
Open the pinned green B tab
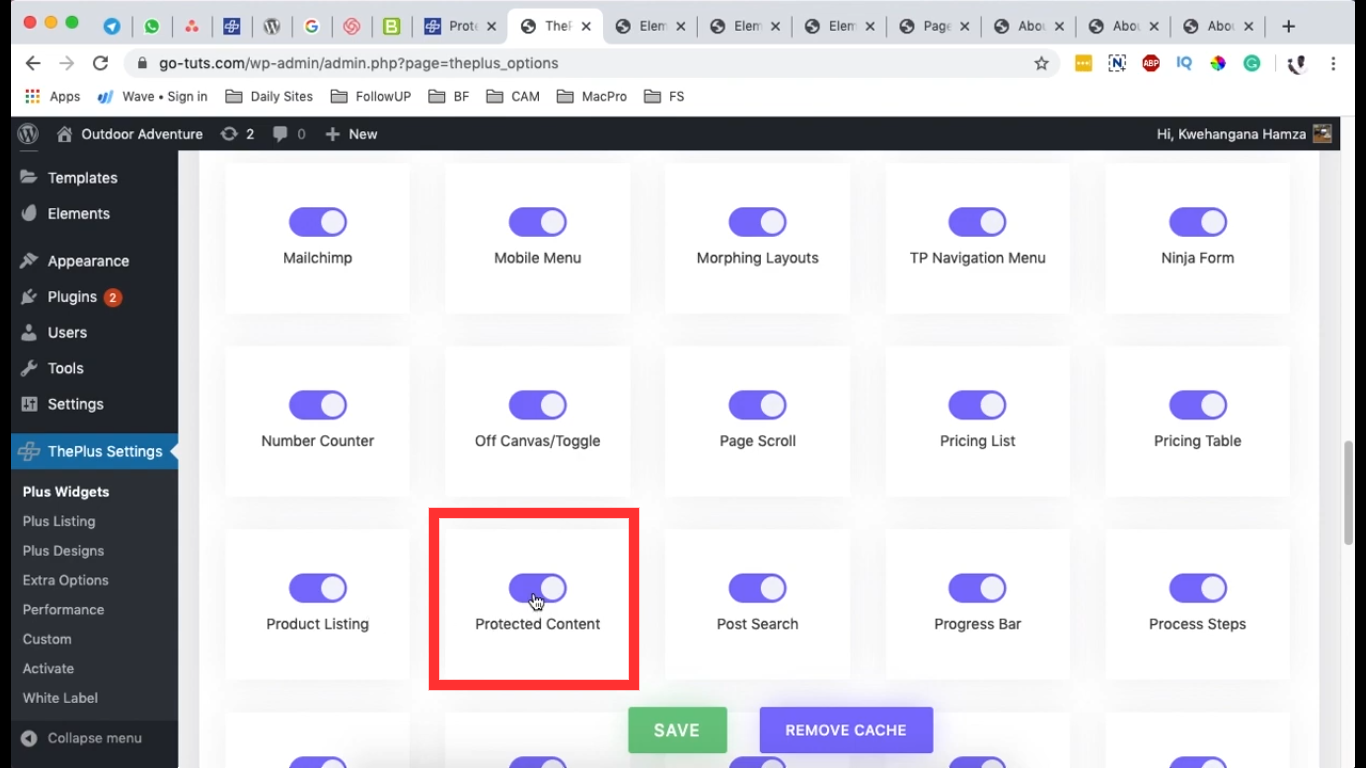[x=391, y=26]
